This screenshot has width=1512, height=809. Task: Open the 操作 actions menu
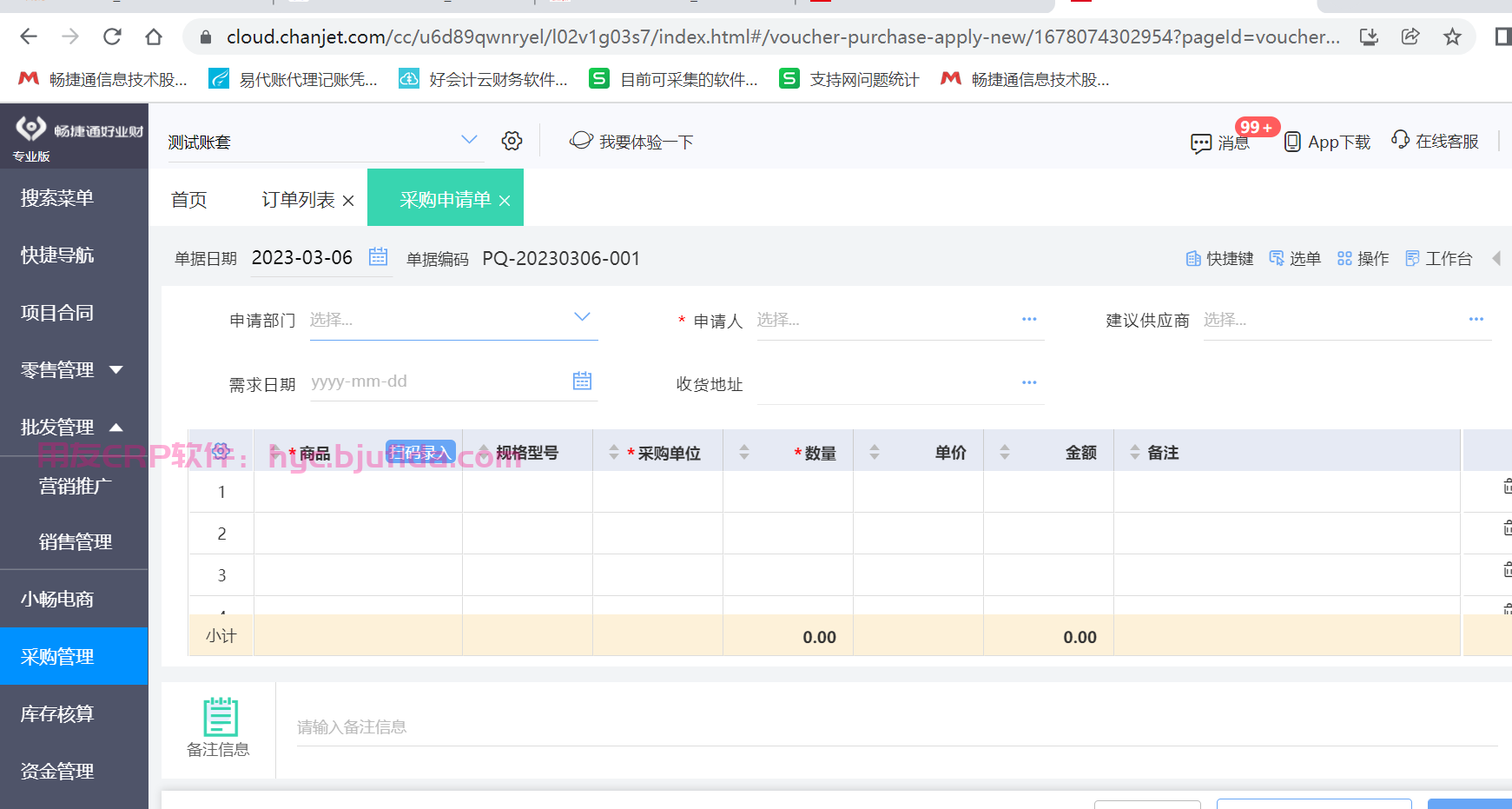(1363, 258)
